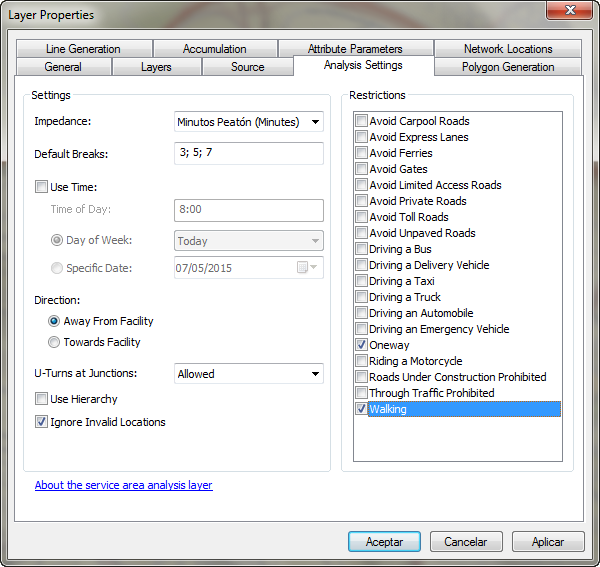Image resolution: width=600 pixels, height=567 pixels.
Task: Enable the Use Time checkbox
Action: (x=41, y=187)
